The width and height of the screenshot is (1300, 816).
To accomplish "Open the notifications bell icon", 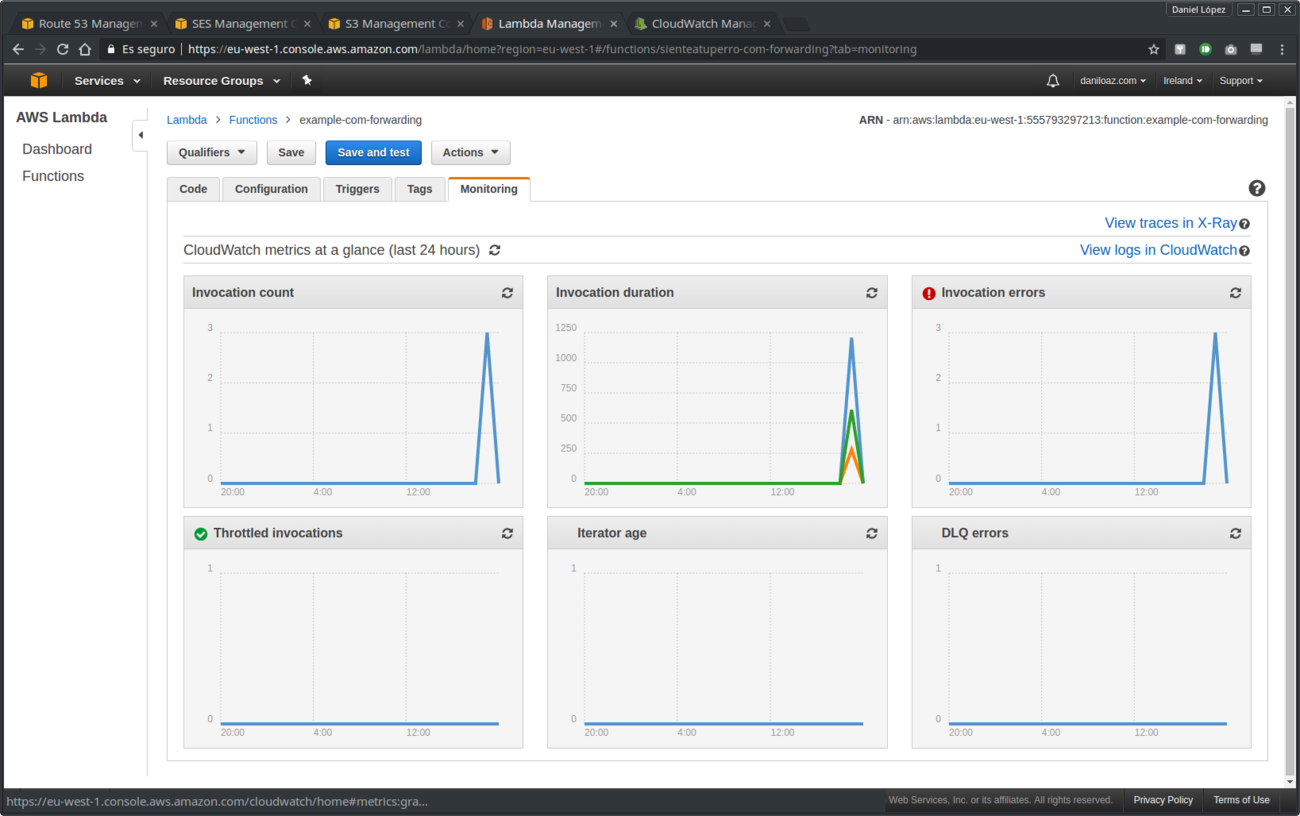I will click(x=1053, y=80).
